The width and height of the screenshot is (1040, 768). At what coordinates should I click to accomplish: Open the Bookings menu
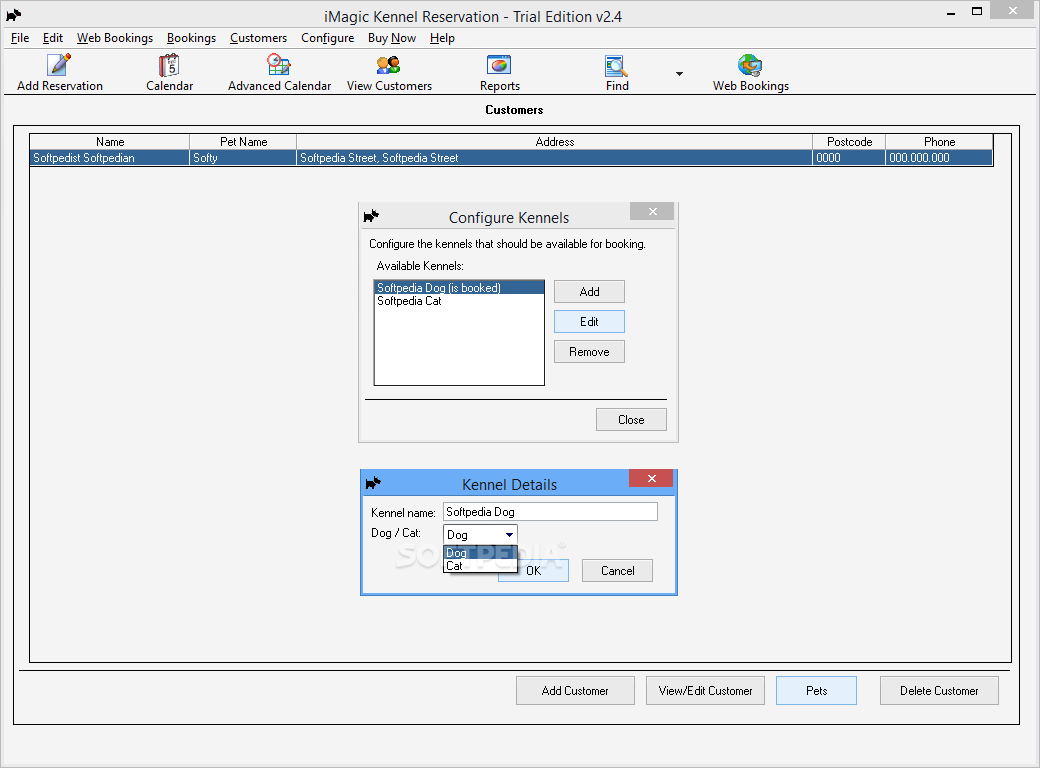click(192, 38)
